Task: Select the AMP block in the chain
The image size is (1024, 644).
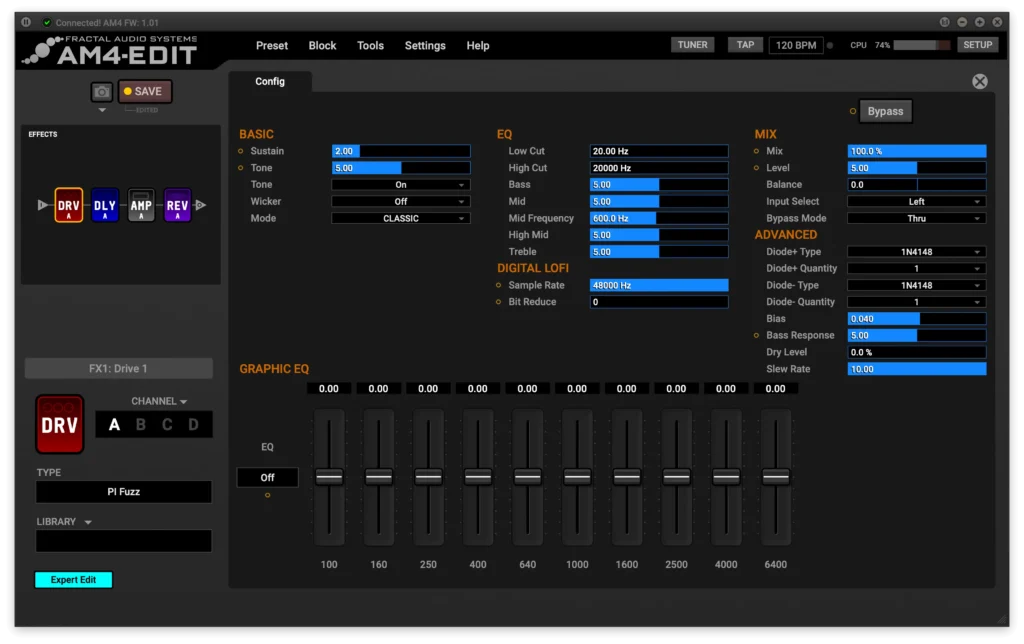Action: coord(141,205)
